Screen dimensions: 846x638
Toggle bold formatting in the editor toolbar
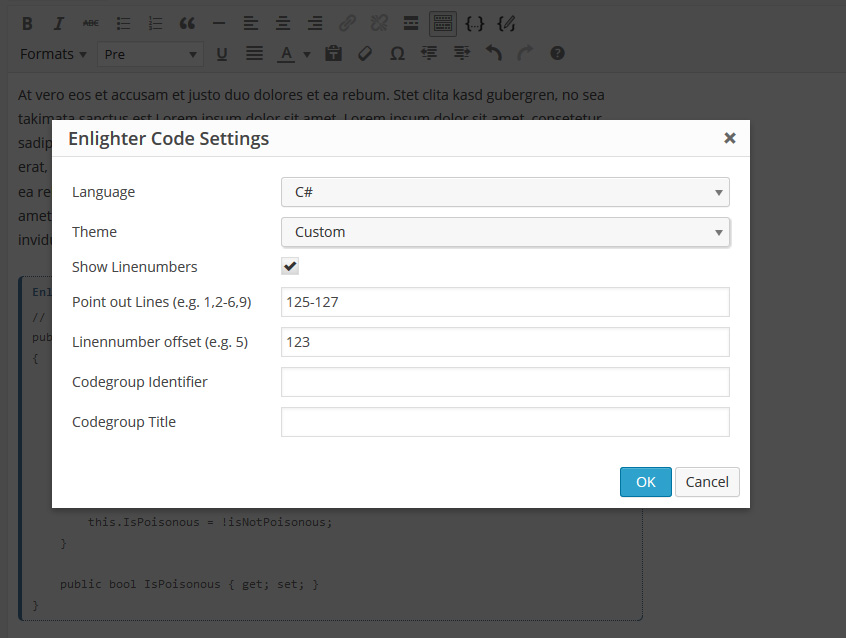click(27, 23)
